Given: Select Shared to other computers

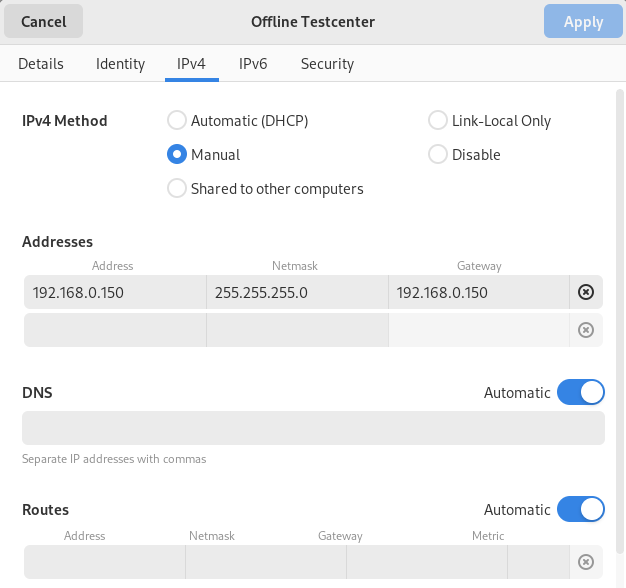Looking at the screenshot, I should [x=177, y=188].
